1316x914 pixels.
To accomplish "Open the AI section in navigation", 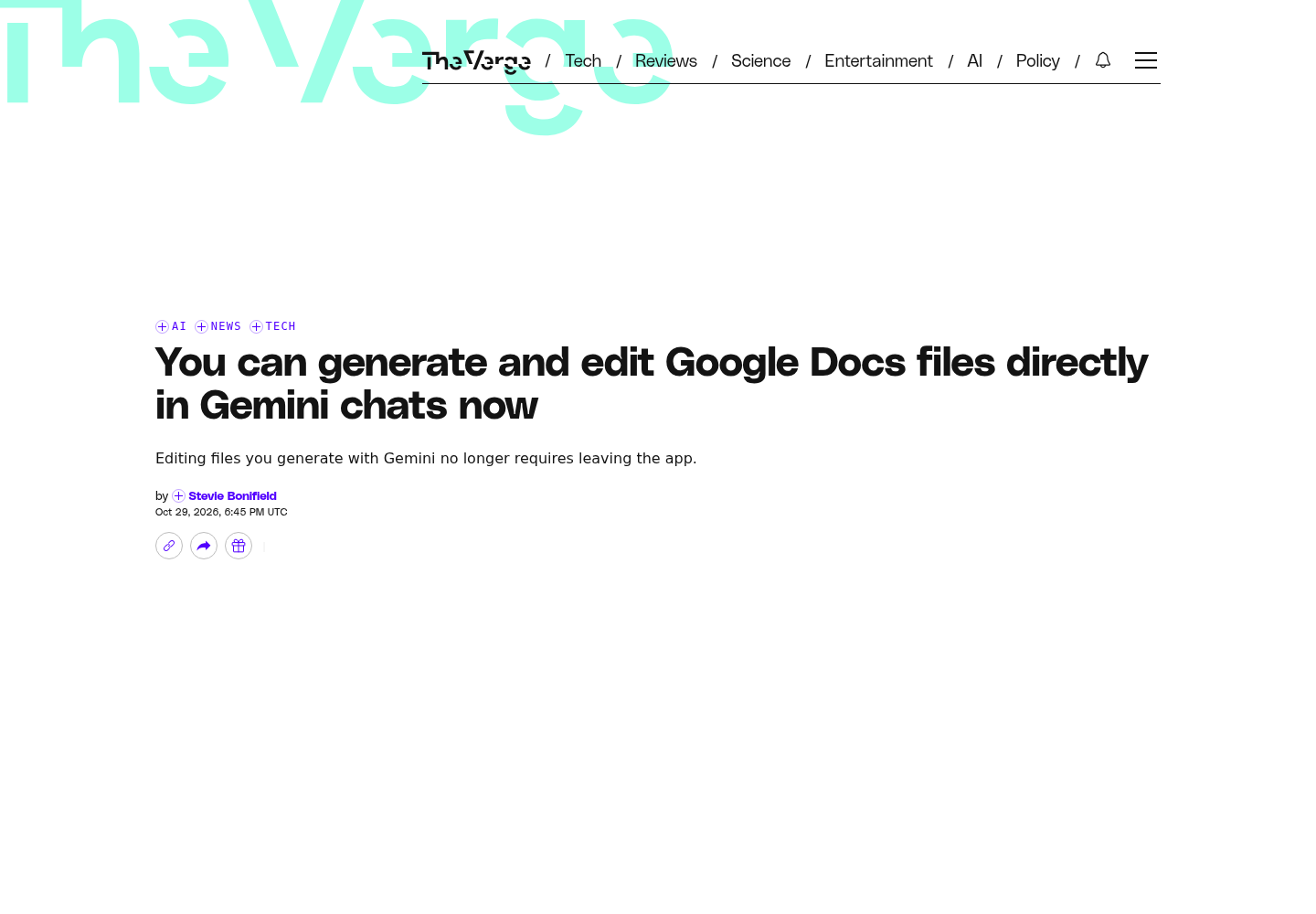I will [x=974, y=60].
